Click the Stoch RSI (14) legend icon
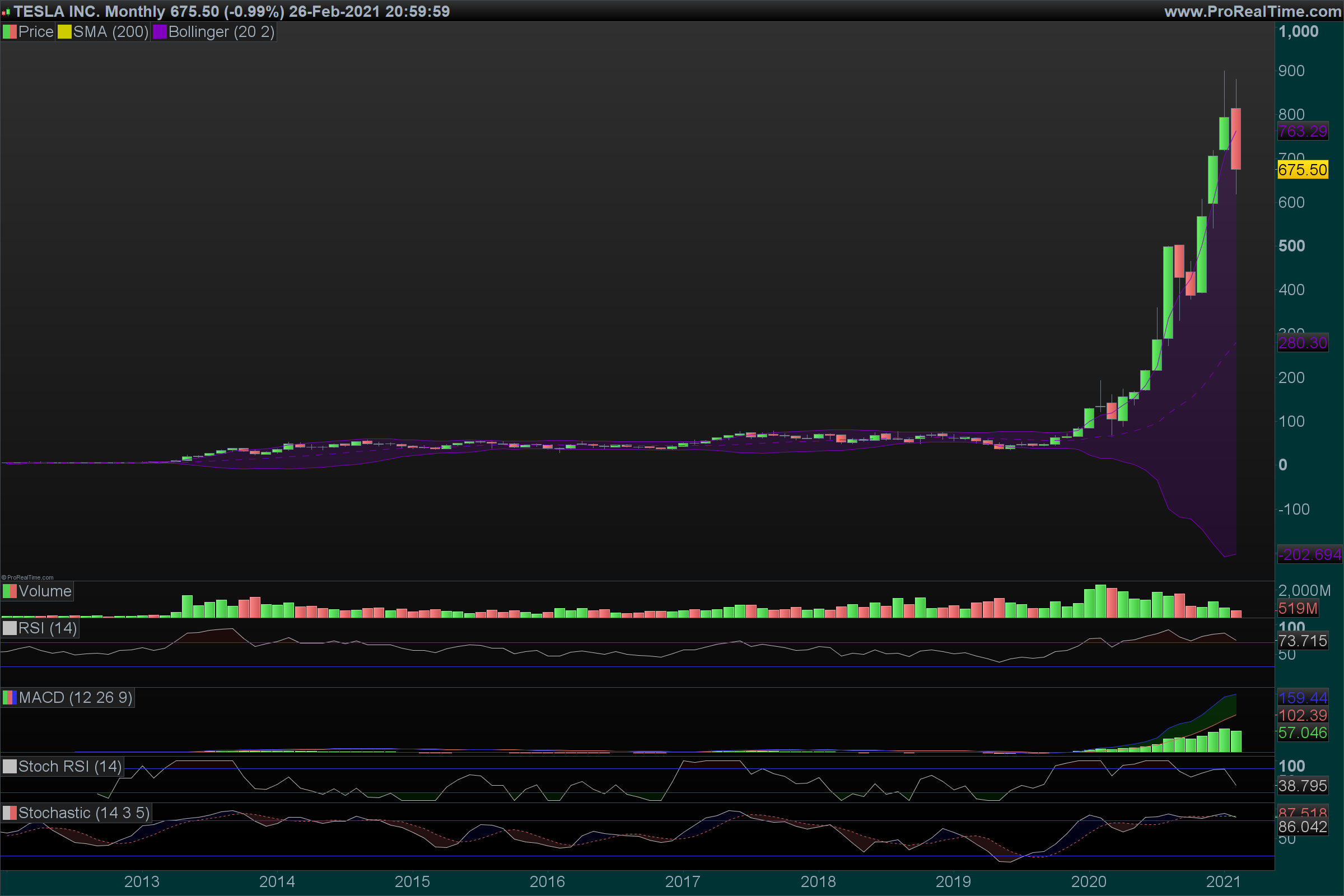 [x=10, y=766]
